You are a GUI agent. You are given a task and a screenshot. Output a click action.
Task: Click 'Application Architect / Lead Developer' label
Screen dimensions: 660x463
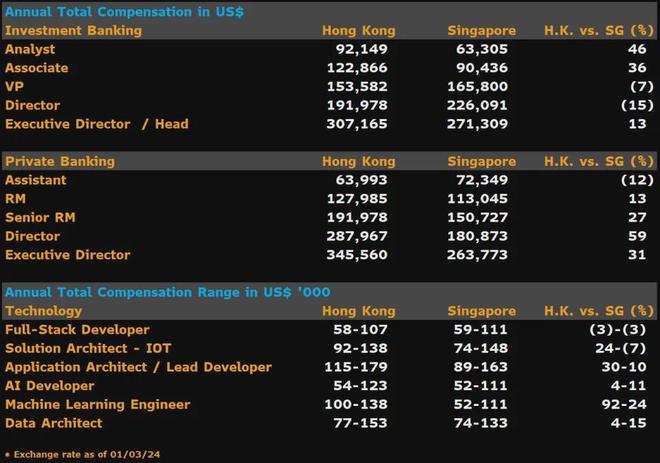(138, 367)
